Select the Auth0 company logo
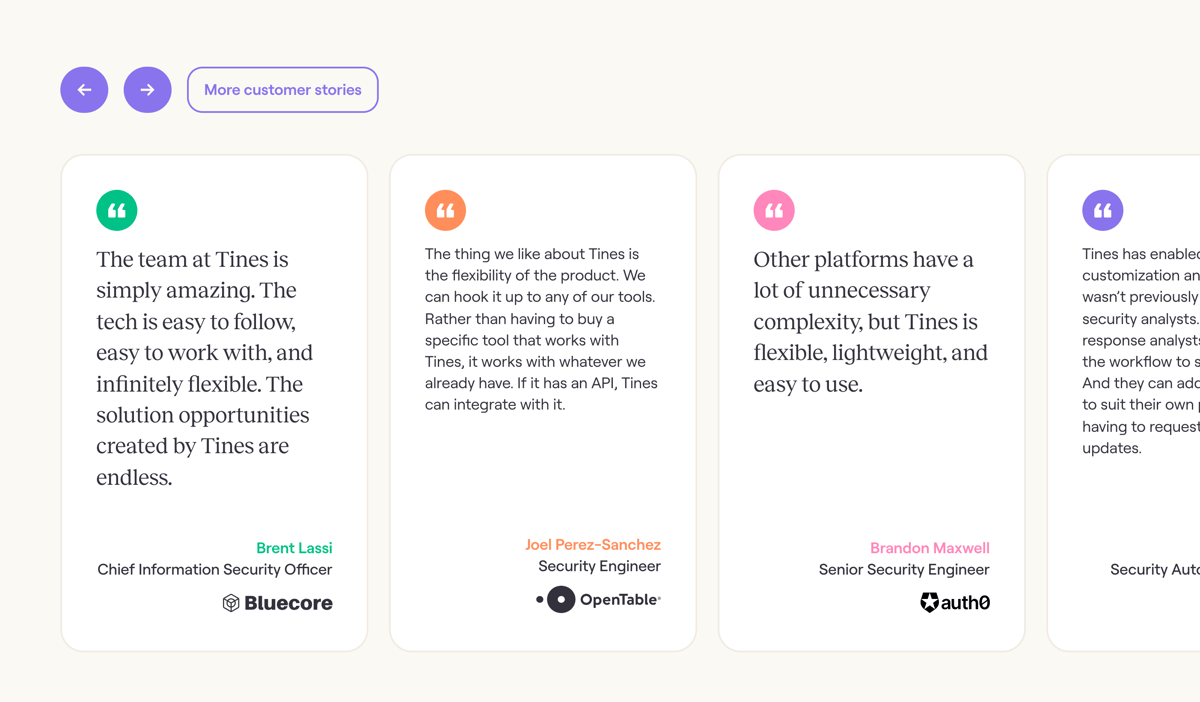The width and height of the screenshot is (1200, 702). point(955,602)
